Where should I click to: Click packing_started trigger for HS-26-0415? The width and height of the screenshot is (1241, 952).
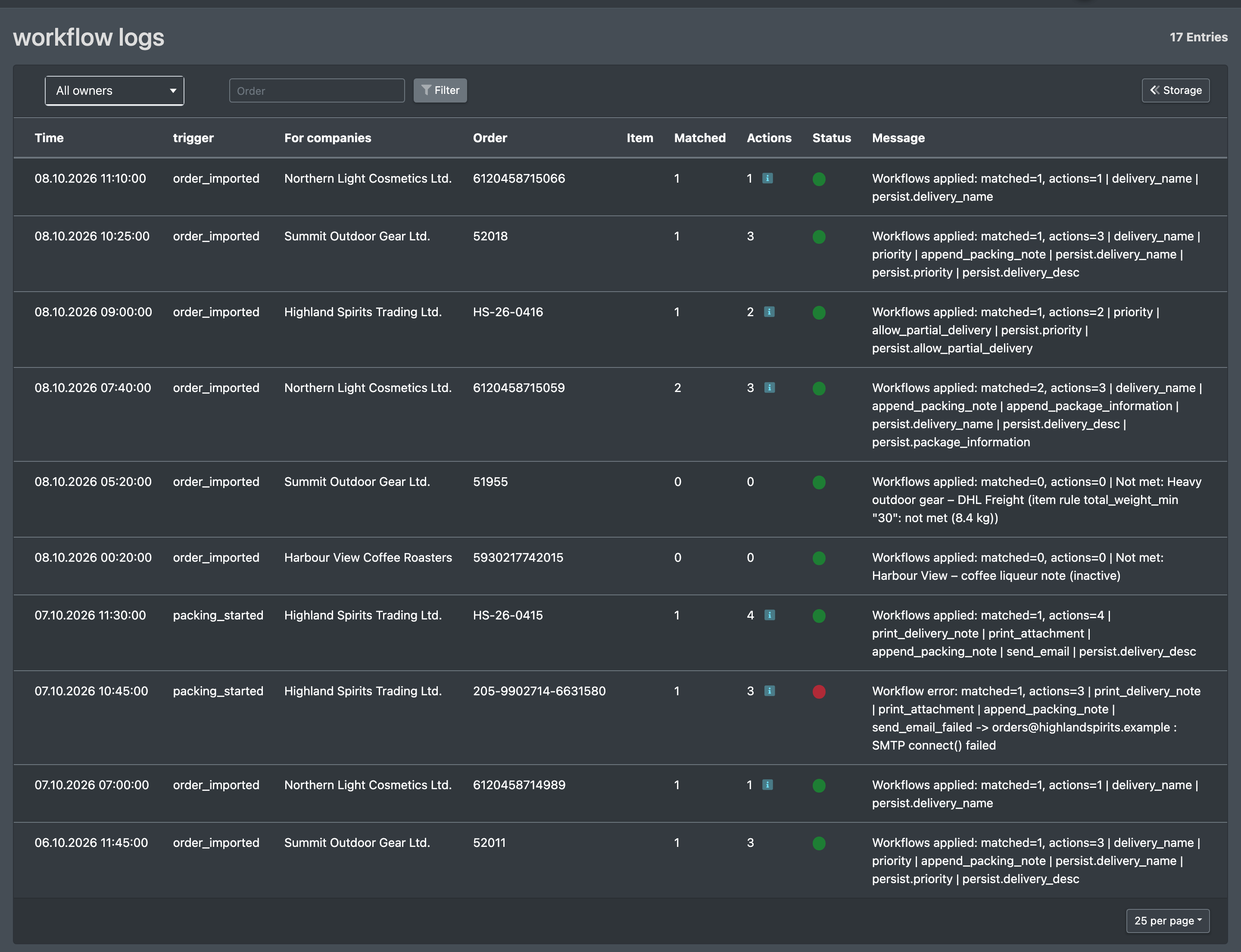[218, 616]
